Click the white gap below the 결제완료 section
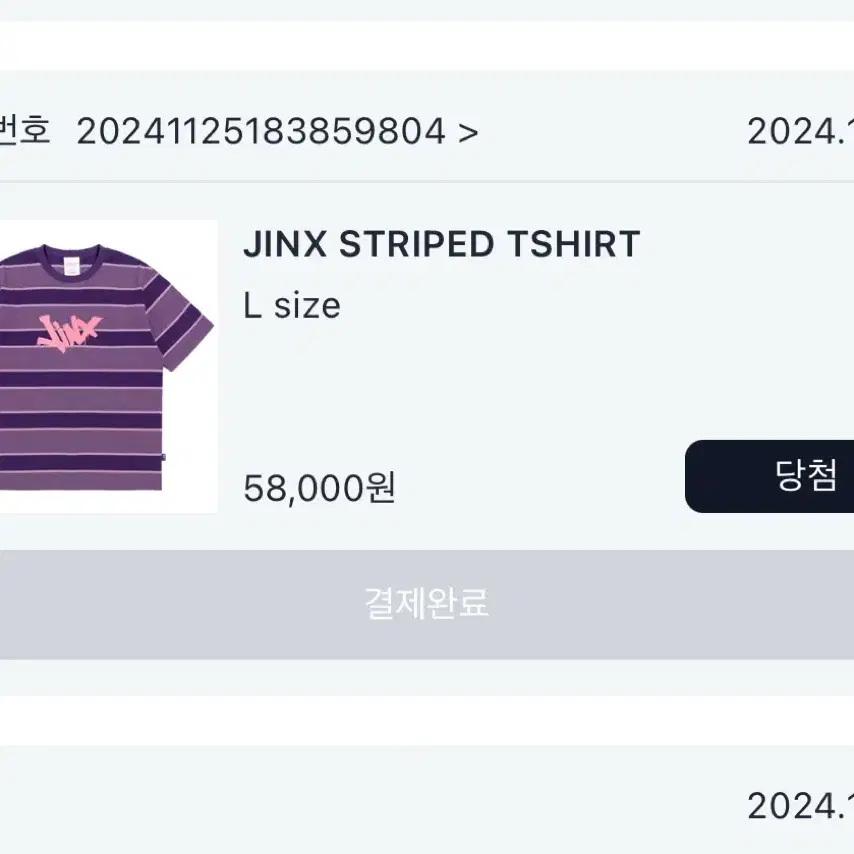The height and width of the screenshot is (854, 854). pos(427,721)
